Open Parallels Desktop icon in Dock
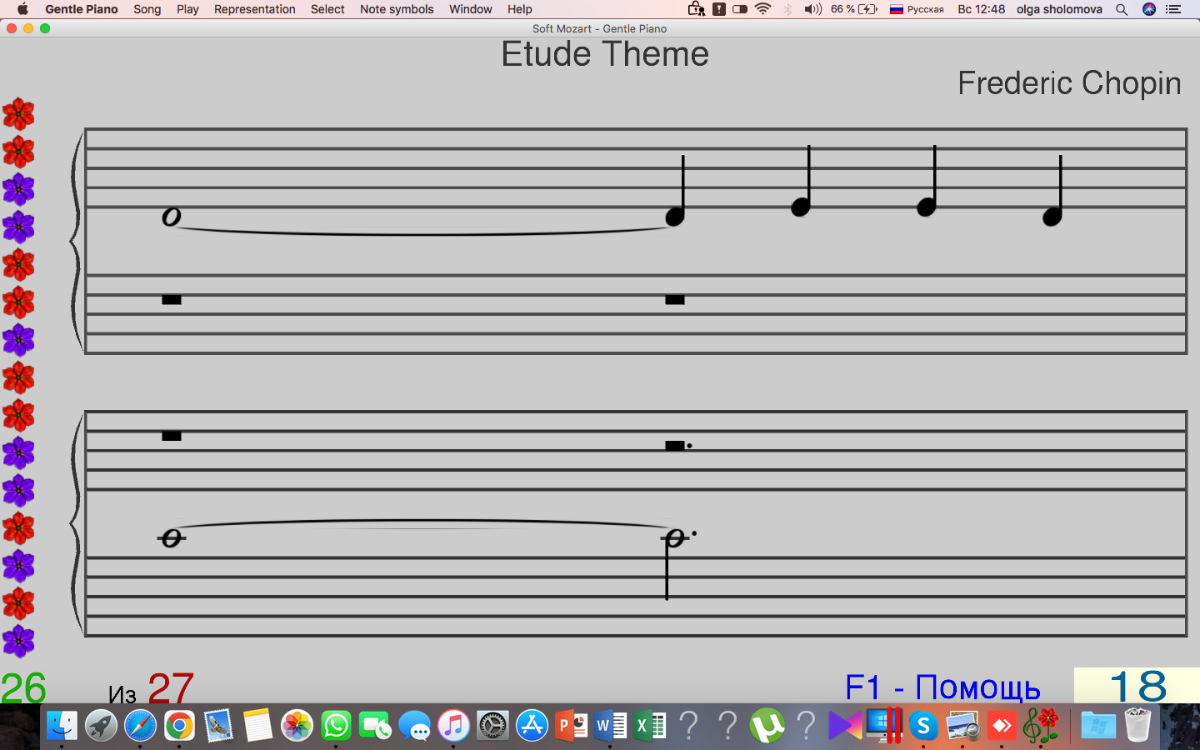The image size is (1200, 750). pyautogui.click(x=885, y=725)
